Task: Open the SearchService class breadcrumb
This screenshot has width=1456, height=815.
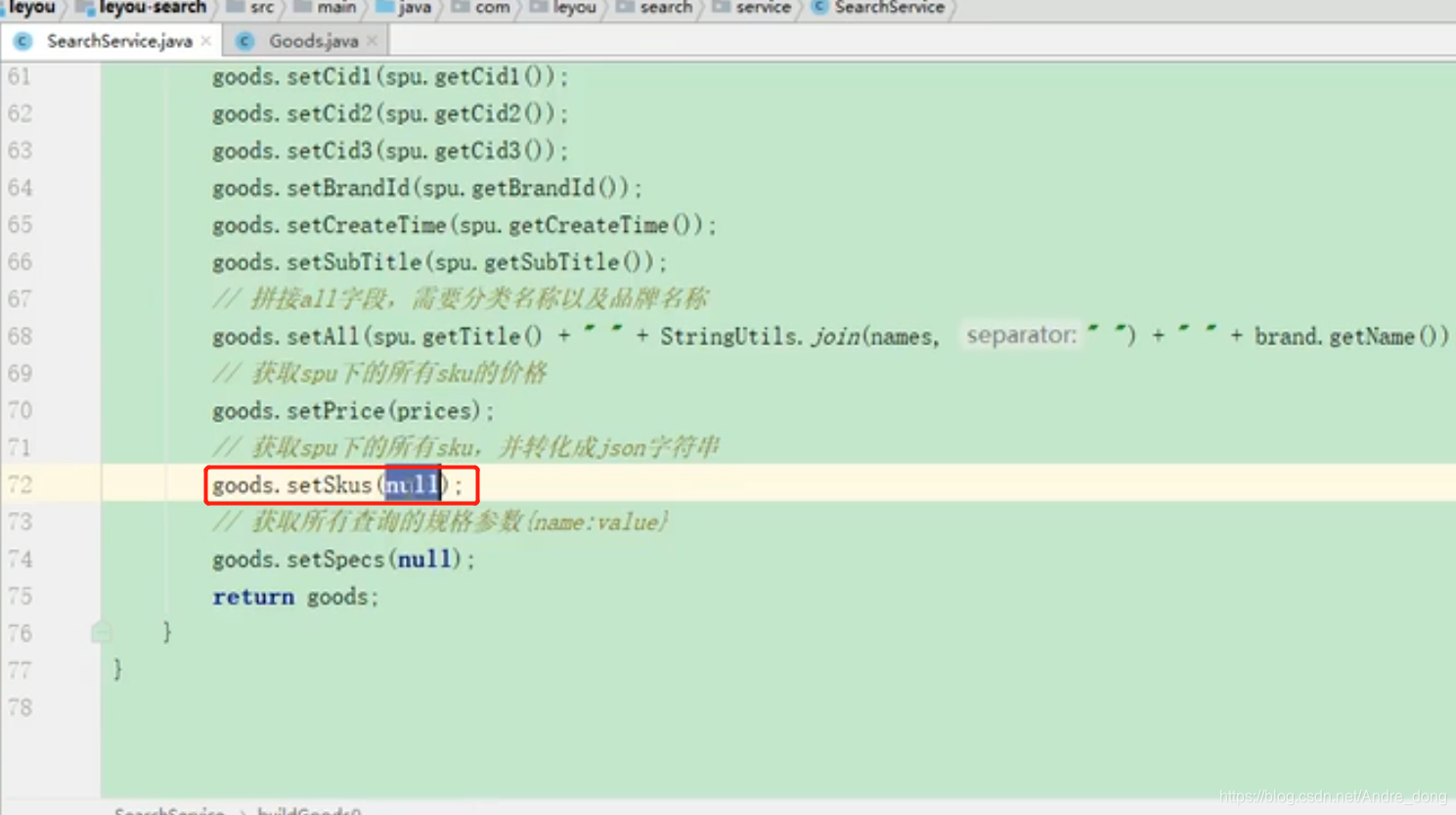Action: coord(889,8)
